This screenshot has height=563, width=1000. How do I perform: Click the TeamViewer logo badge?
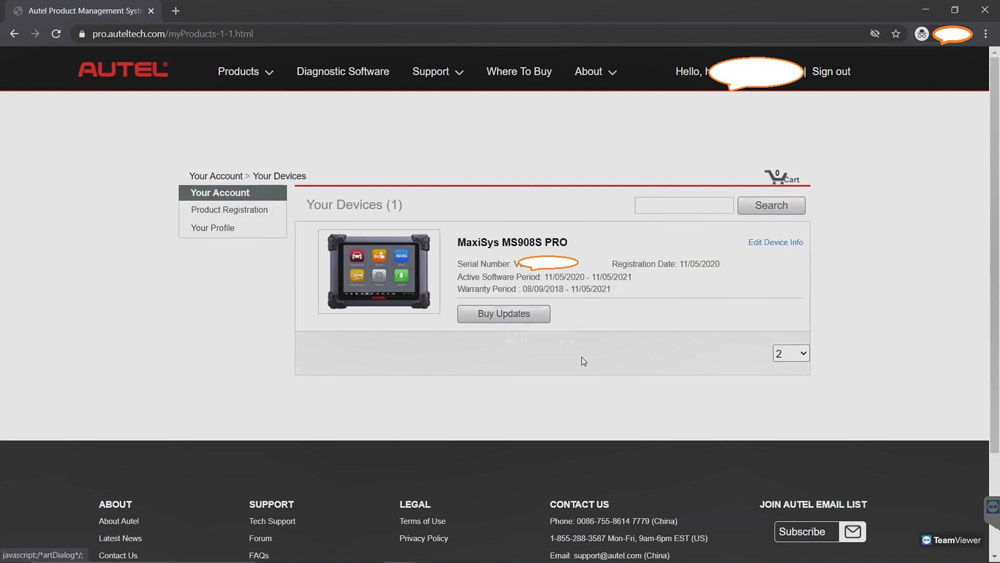[x=951, y=540]
